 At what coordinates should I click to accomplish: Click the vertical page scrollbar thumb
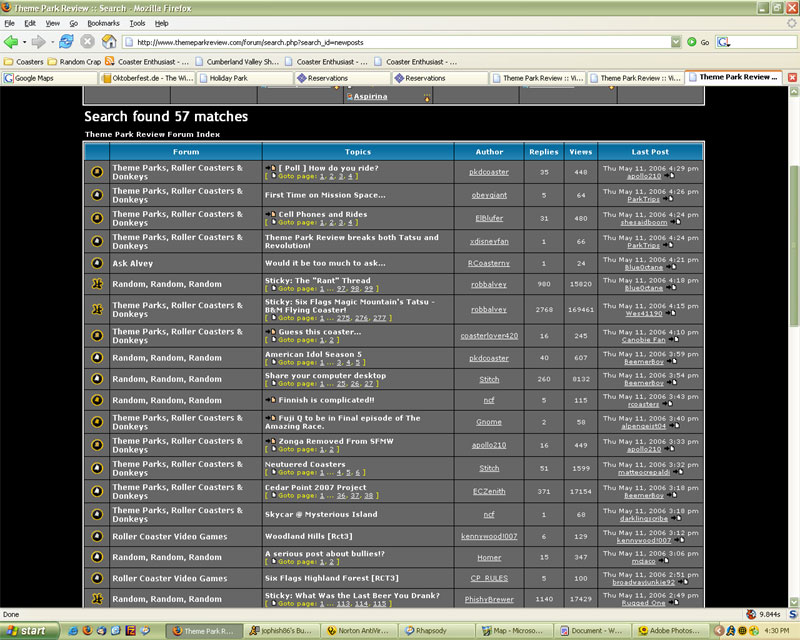(x=794, y=246)
